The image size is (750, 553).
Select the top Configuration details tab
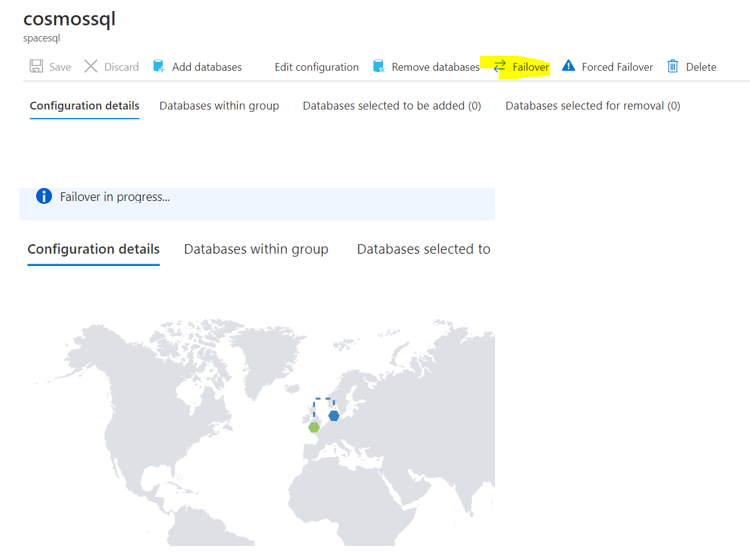(84, 106)
